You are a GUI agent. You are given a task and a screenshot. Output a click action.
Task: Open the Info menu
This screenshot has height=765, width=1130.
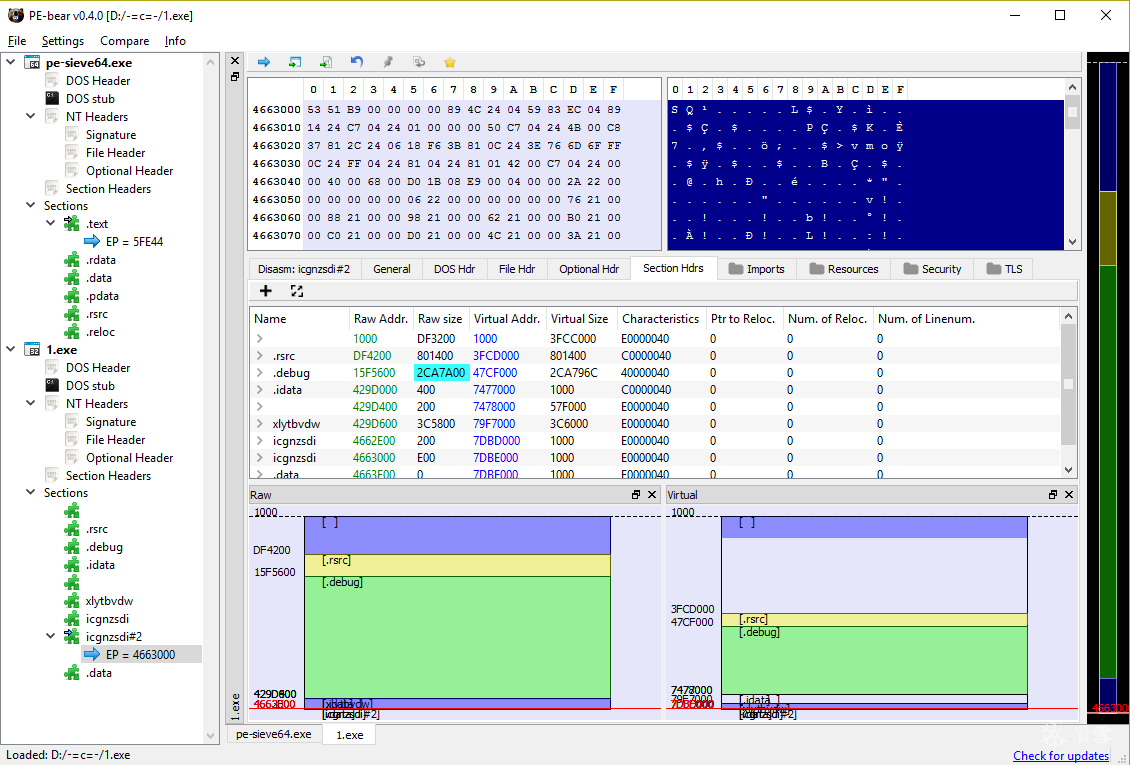click(175, 41)
